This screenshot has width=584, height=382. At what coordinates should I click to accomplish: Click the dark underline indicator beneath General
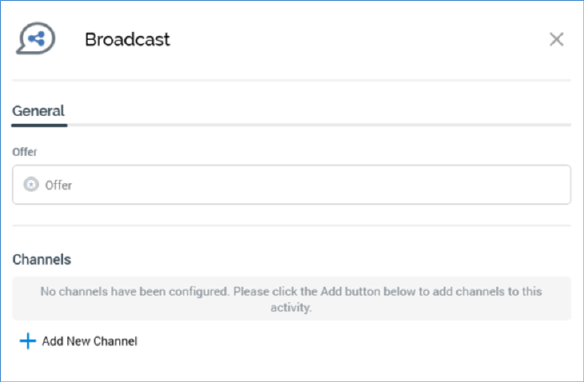39,125
